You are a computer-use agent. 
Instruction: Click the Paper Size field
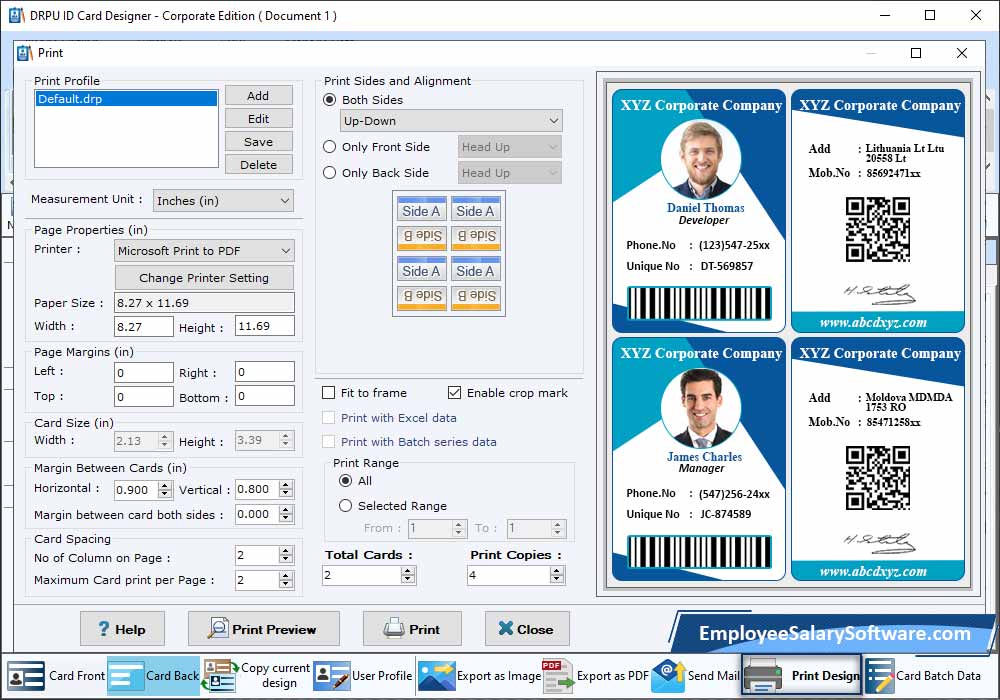pos(204,302)
